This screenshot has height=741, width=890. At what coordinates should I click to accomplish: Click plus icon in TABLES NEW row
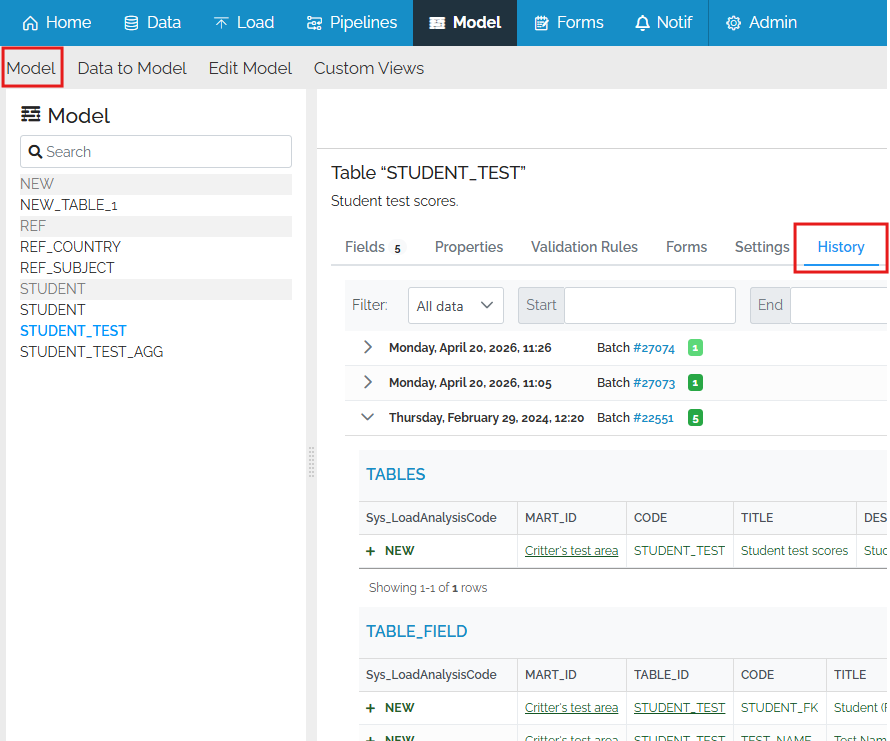coord(371,551)
